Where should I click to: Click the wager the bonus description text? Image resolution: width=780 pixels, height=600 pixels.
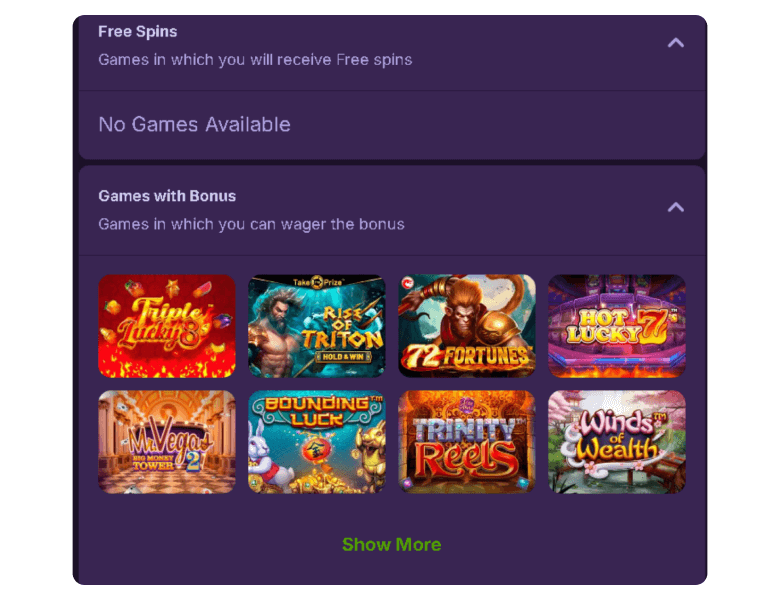pyautogui.click(x=251, y=224)
